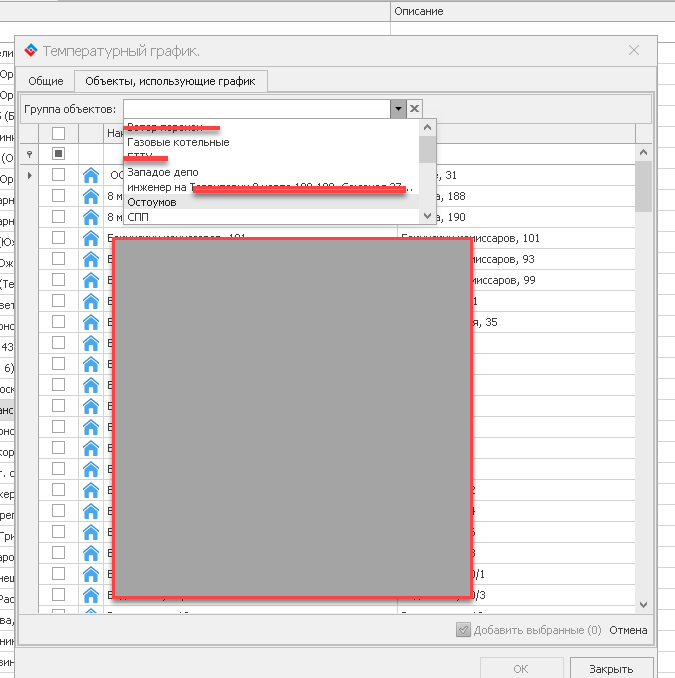
Task: Toggle the select-all checkbox in the table header
Action: pyautogui.click(x=58, y=133)
